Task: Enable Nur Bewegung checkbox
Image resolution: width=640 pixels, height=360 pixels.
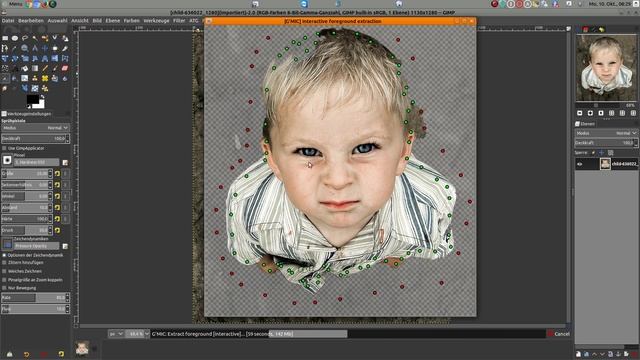Action: (x=4, y=288)
